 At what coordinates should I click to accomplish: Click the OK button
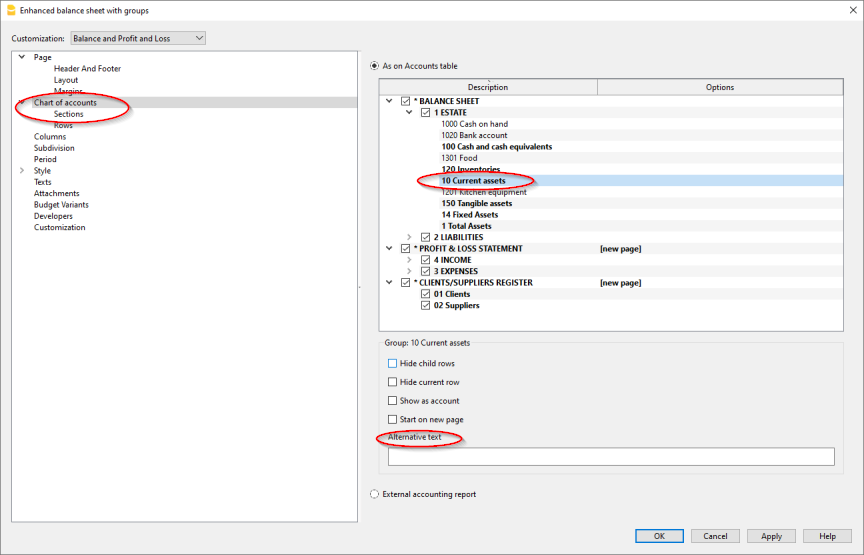[659, 536]
